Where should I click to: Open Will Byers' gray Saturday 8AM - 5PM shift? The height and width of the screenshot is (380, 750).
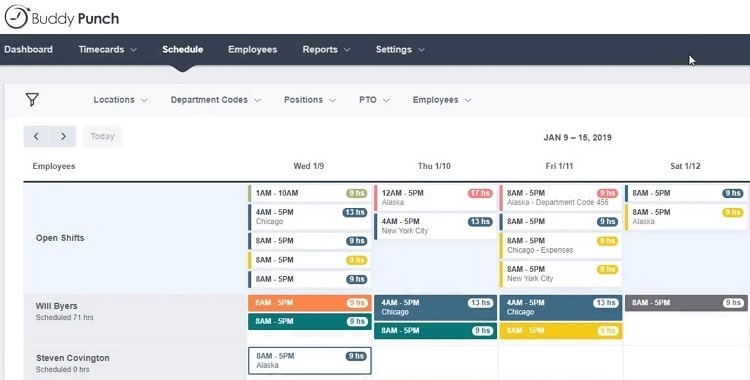(x=686, y=303)
